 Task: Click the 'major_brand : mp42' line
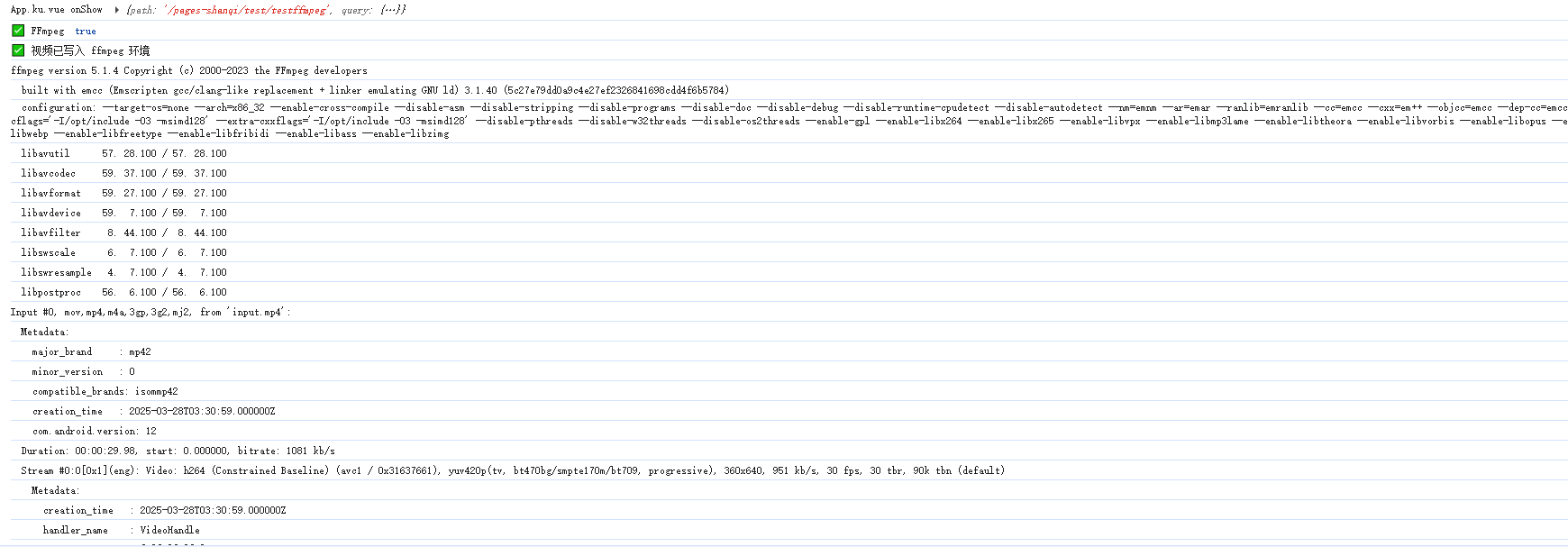coord(91,351)
